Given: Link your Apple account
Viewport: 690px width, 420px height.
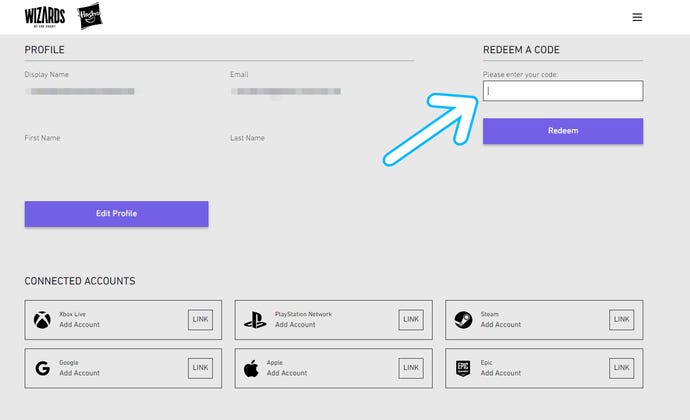Looking at the screenshot, I should (411, 368).
